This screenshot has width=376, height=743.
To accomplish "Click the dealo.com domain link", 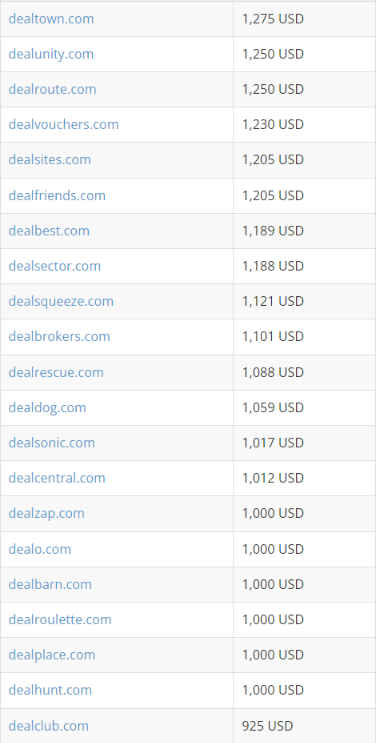I will coord(40,549).
